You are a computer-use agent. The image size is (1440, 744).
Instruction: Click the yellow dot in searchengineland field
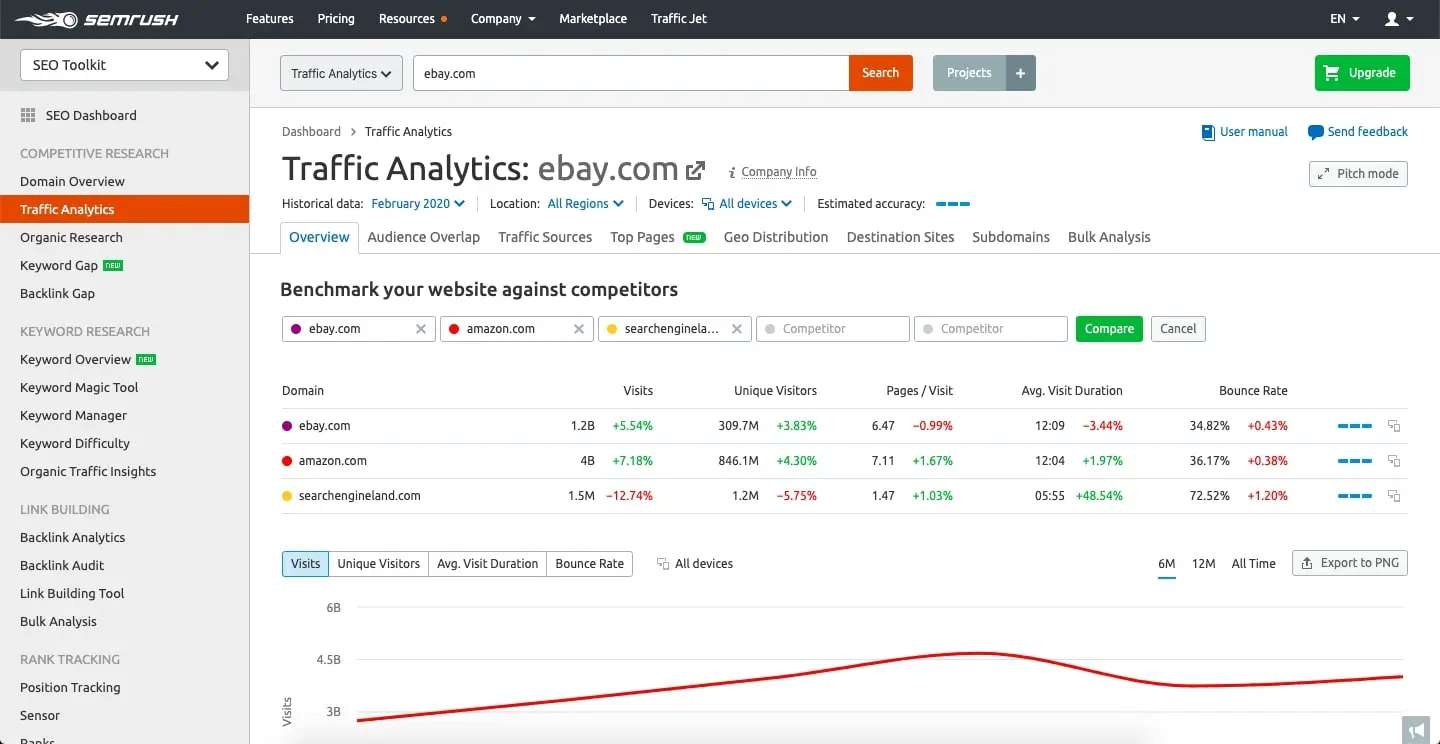[612, 329]
